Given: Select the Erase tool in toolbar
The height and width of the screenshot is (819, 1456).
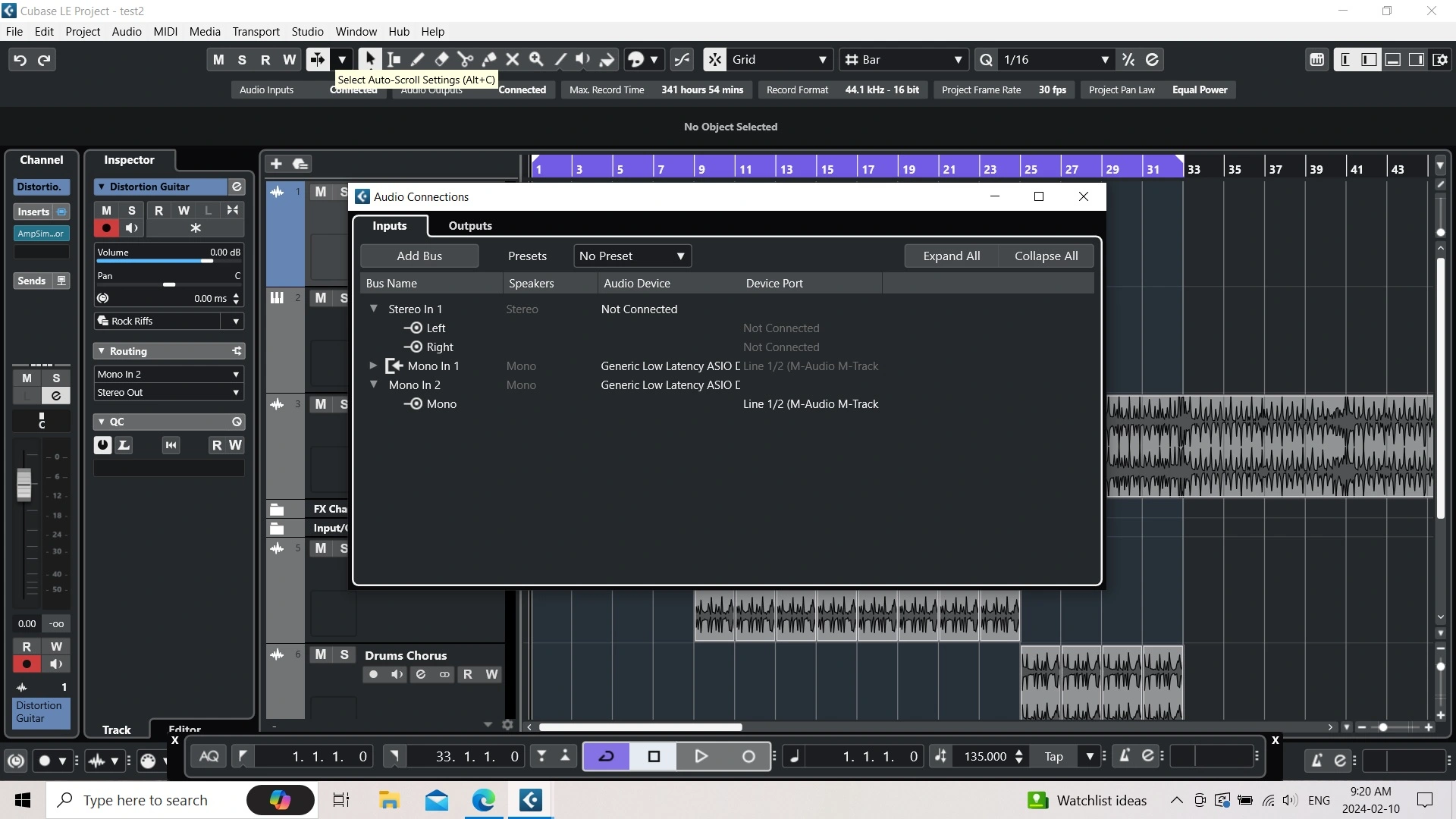Looking at the screenshot, I should point(441,60).
